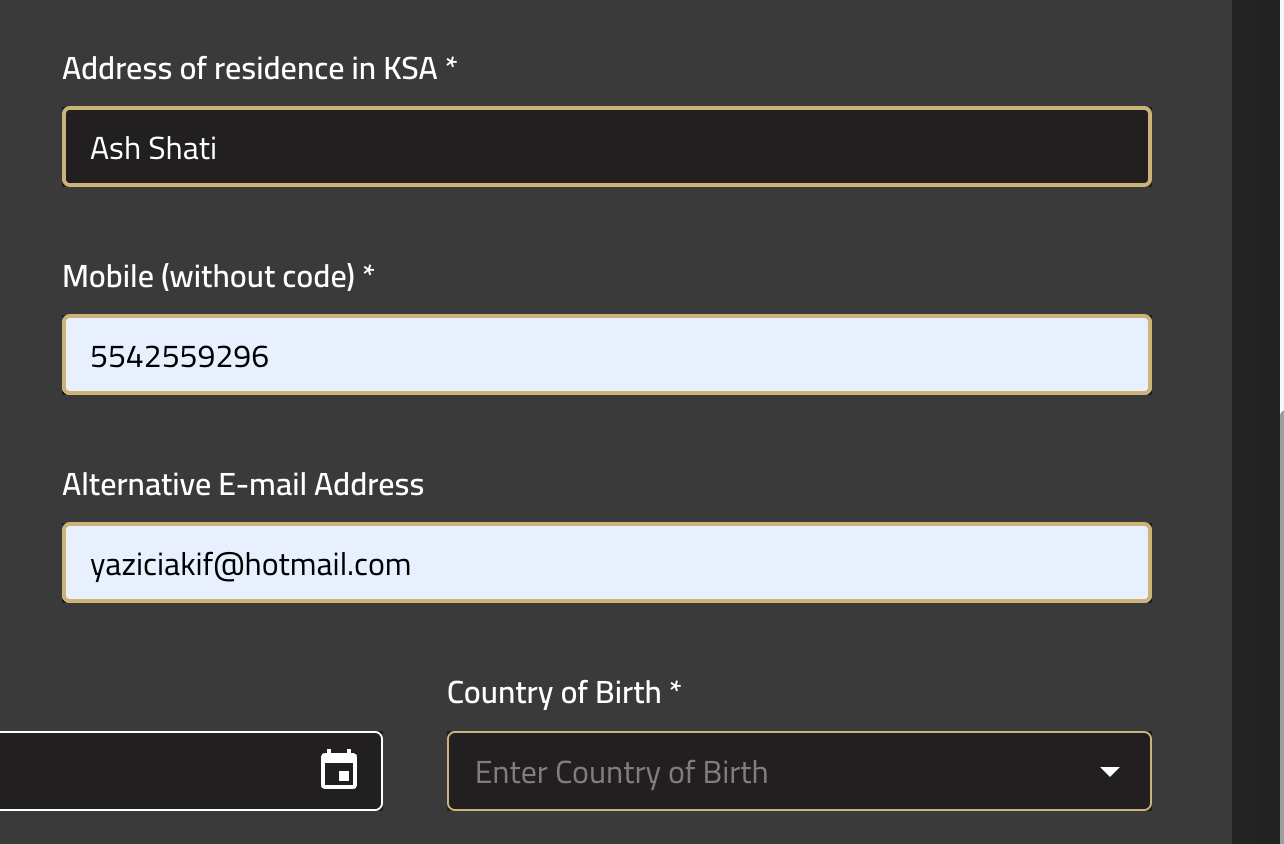The height and width of the screenshot is (844, 1284).
Task: Click the date input box beside calendar icon
Action: pos(190,771)
